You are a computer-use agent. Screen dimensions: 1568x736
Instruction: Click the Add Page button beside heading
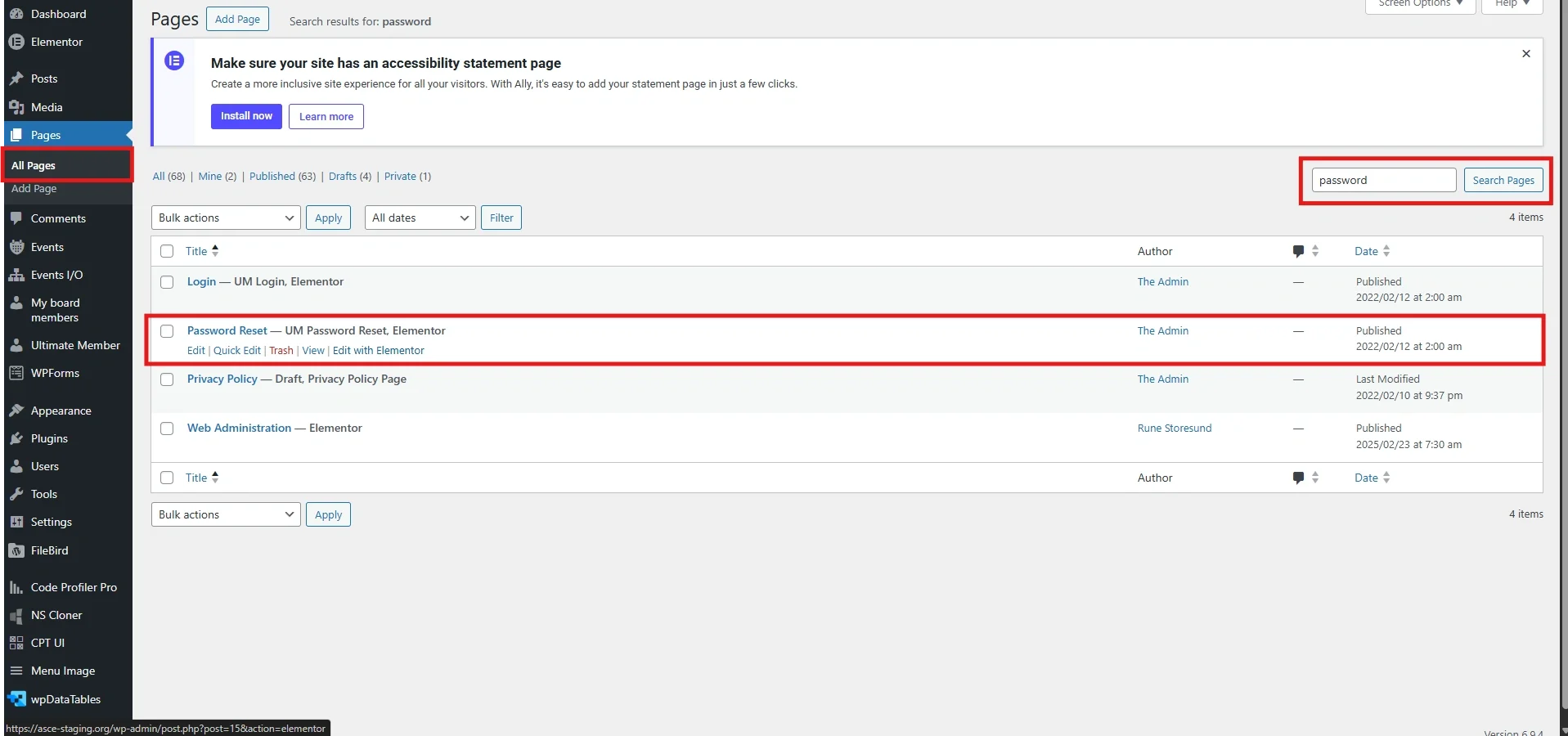237,20
